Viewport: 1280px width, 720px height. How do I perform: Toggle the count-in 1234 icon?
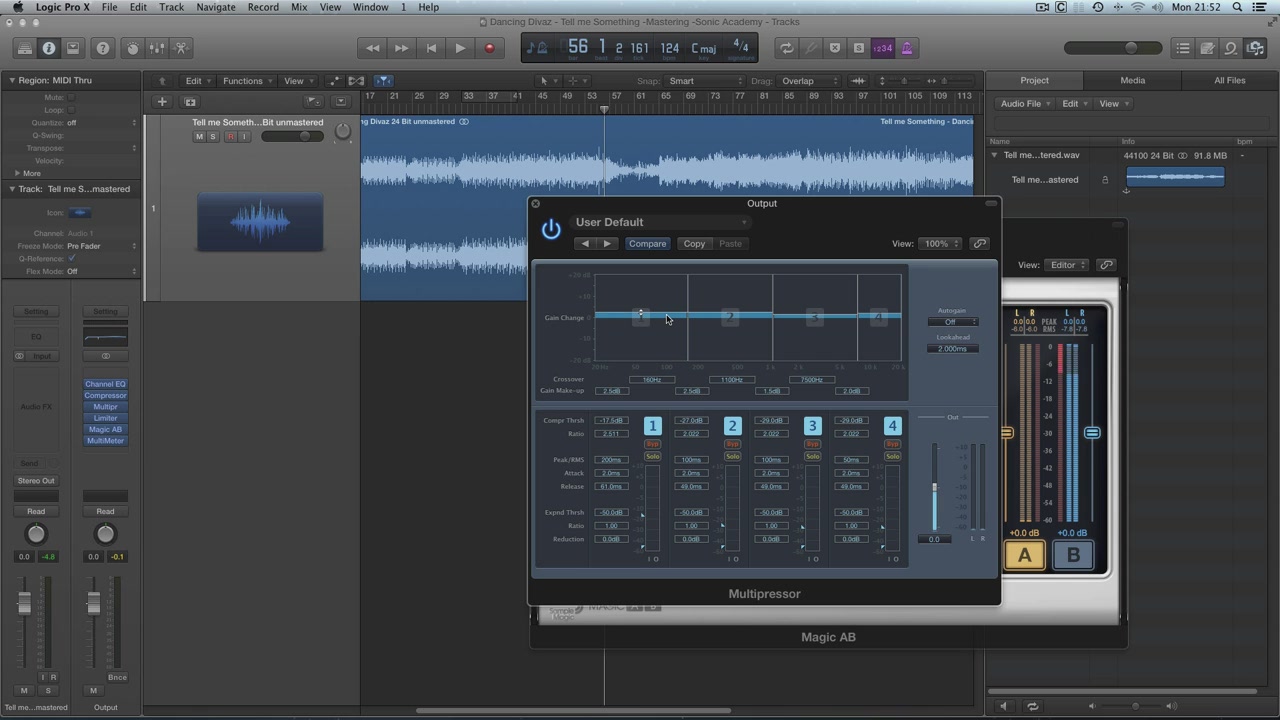882,48
